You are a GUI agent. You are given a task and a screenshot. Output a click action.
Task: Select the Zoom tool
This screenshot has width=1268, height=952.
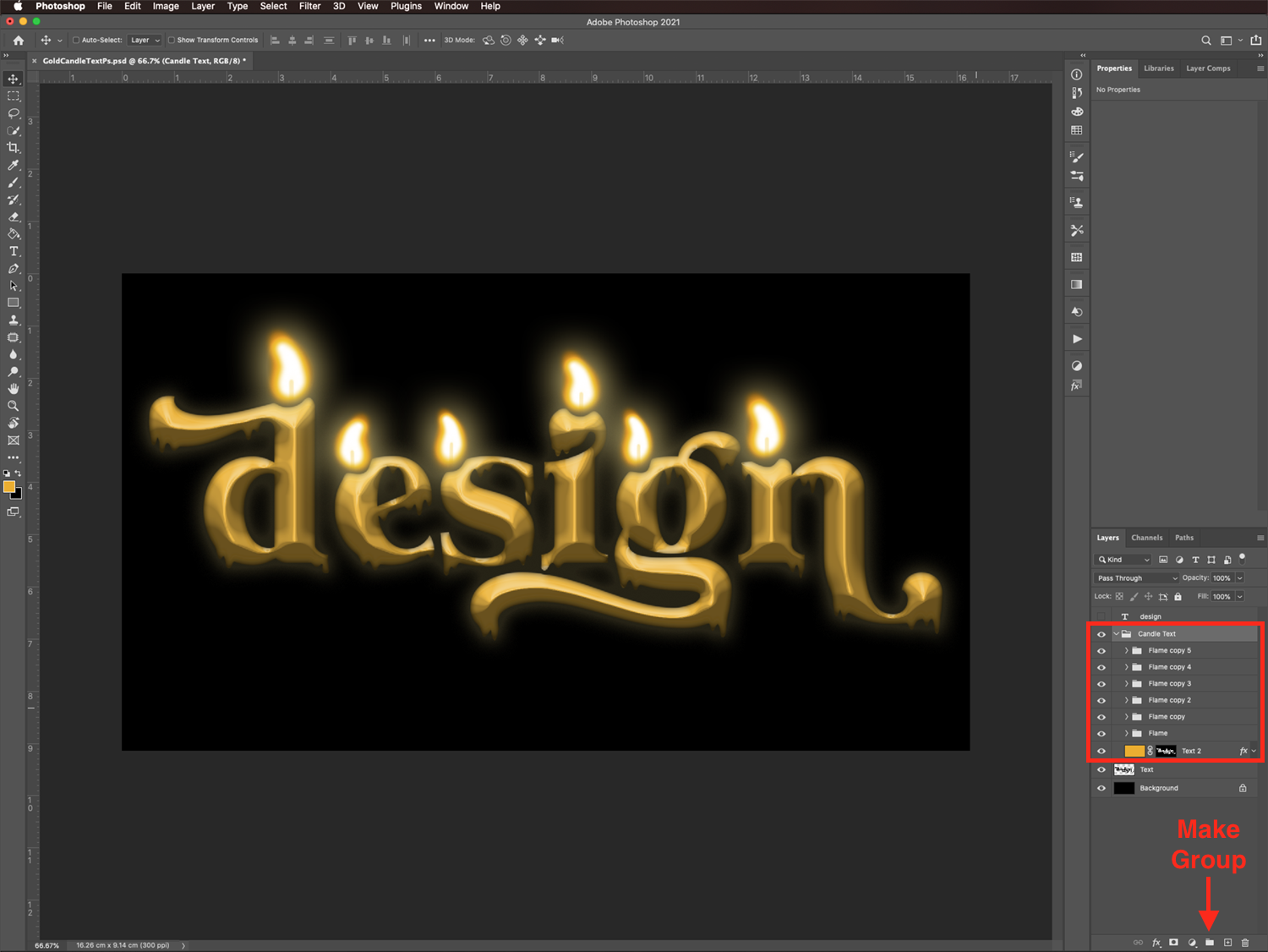pos(14,406)
